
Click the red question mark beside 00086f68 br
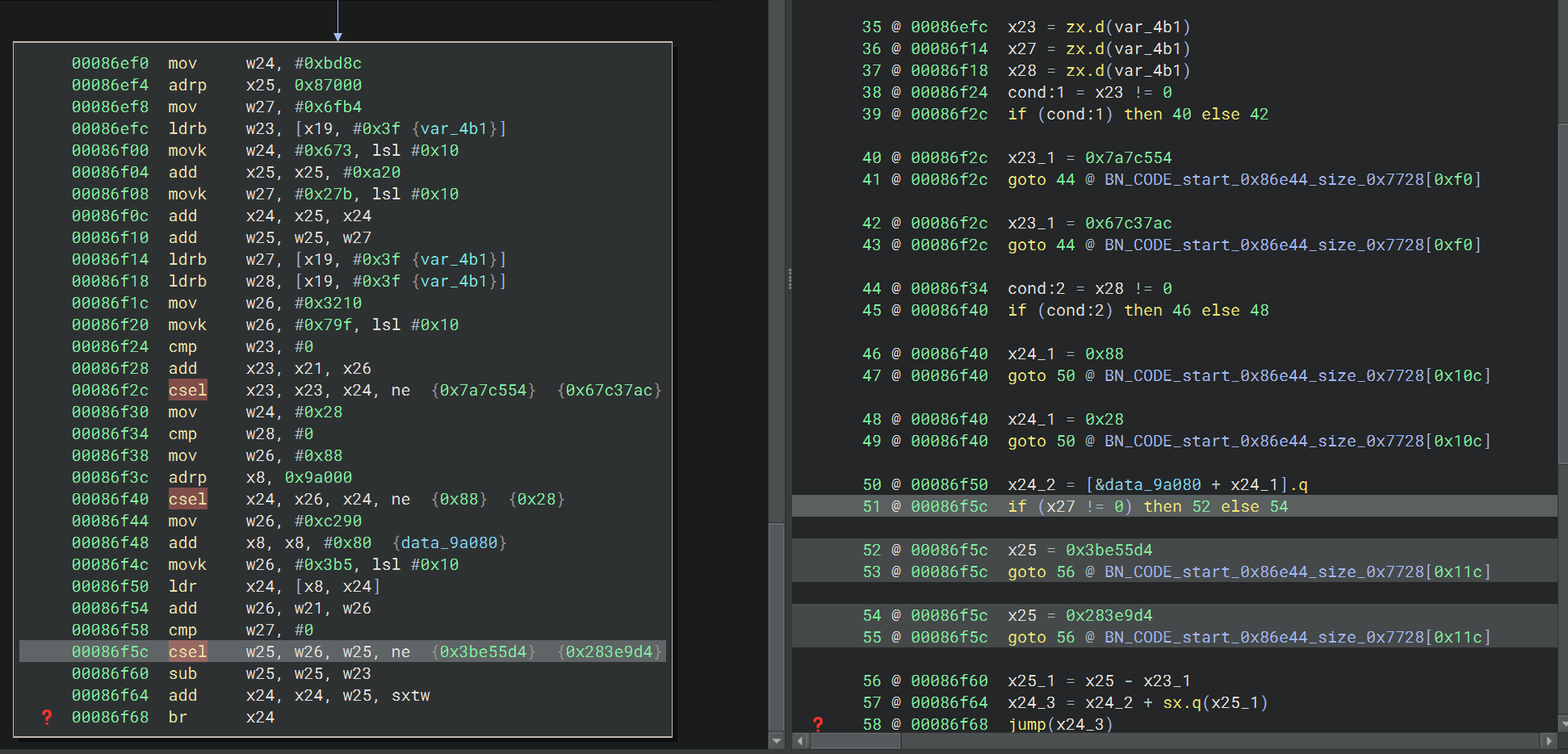click(x=47, y=717)
